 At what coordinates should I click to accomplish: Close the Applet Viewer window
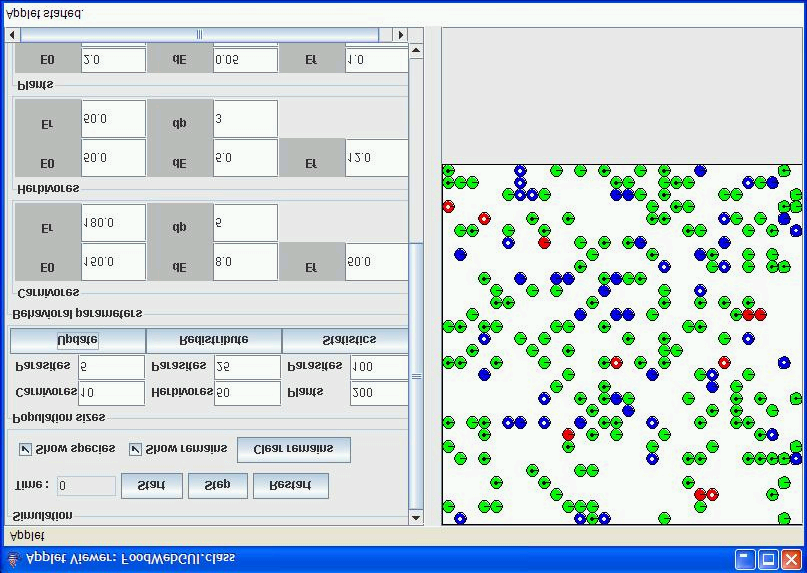tap(791, 559)
